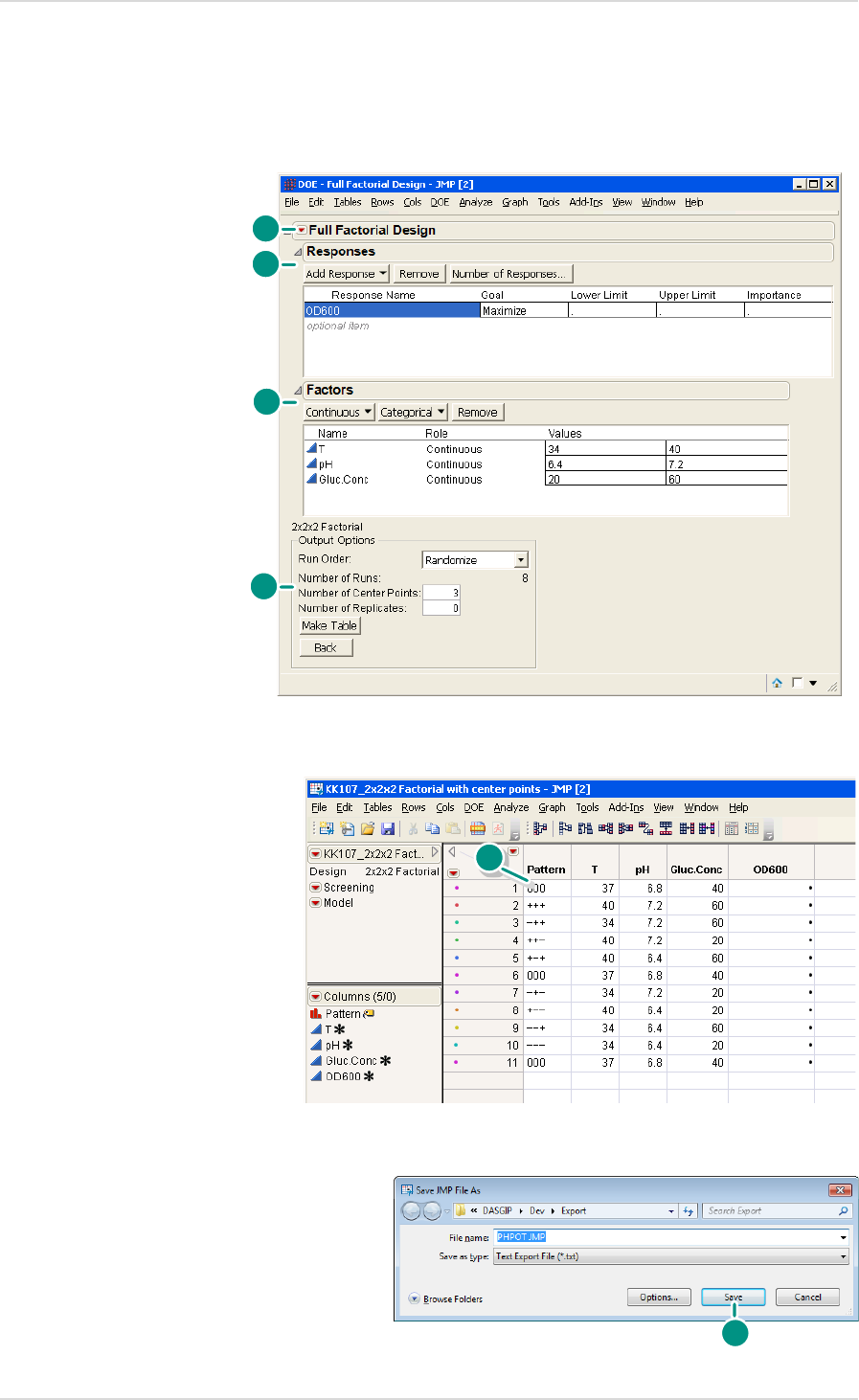Click the Open file folder toolbar icon
The width and height of the screenshot is (859, 1400).
(x=367, y=828)
